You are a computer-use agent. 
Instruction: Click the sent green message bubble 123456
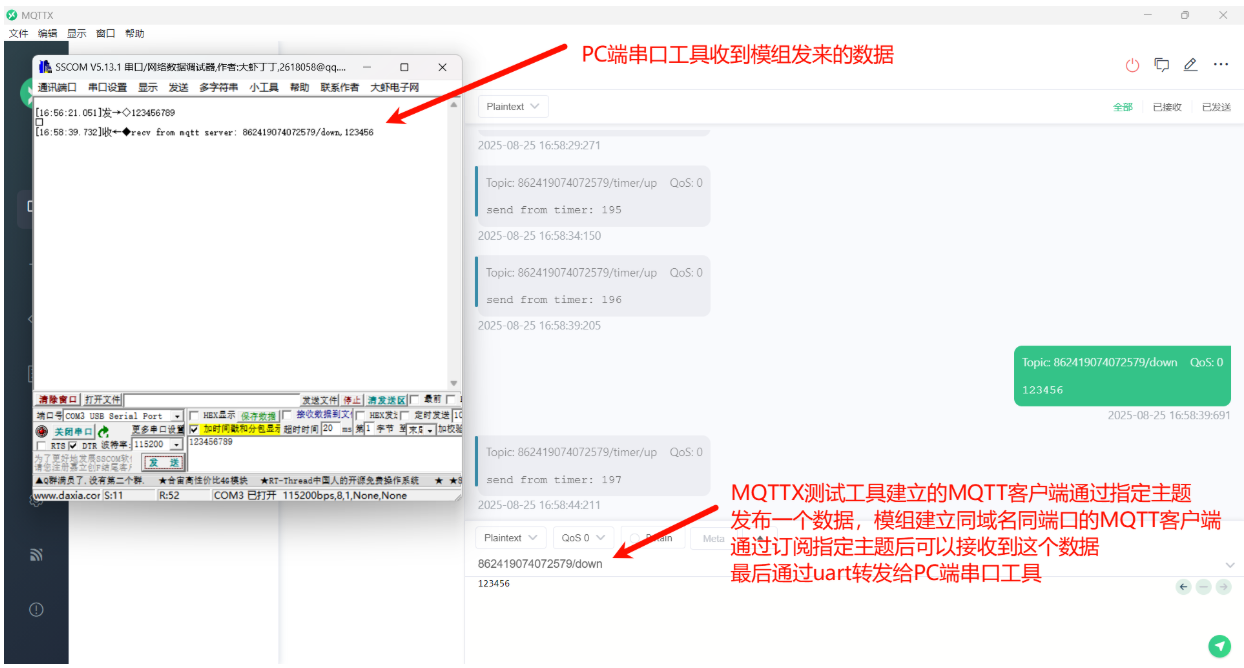(1122, 376)
